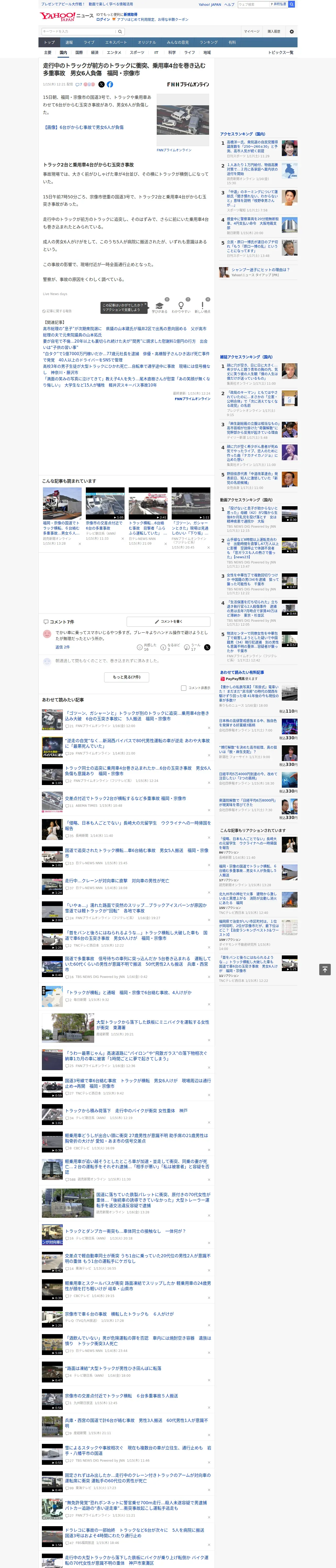Screen dimensions: 336x1568
Task: Open the エンタメ category
Action: point(114,52)
